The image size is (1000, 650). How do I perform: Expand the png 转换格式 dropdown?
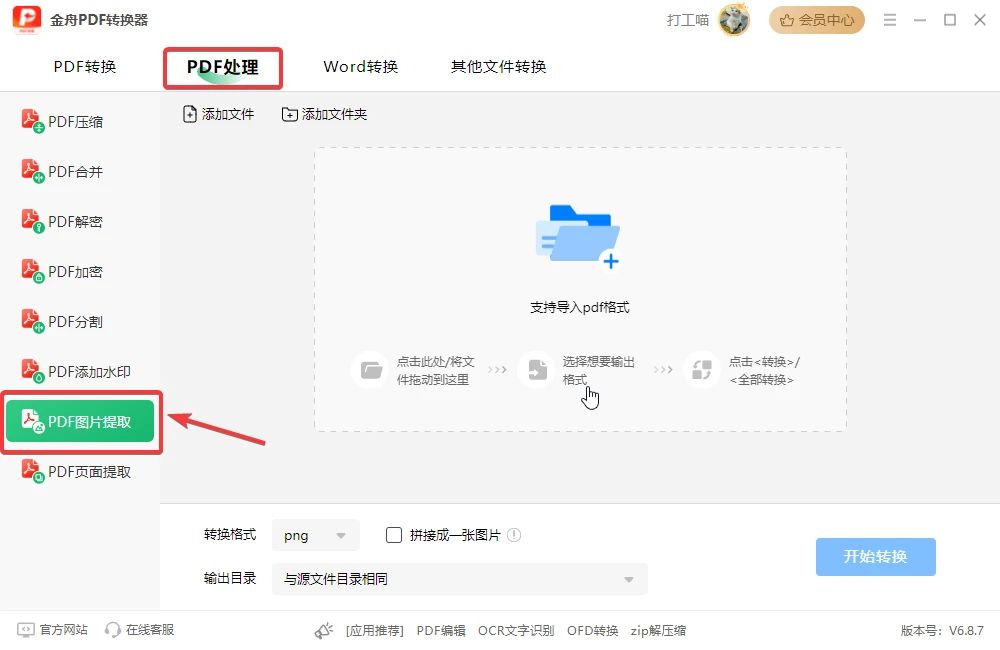click(x=316, y=535)
